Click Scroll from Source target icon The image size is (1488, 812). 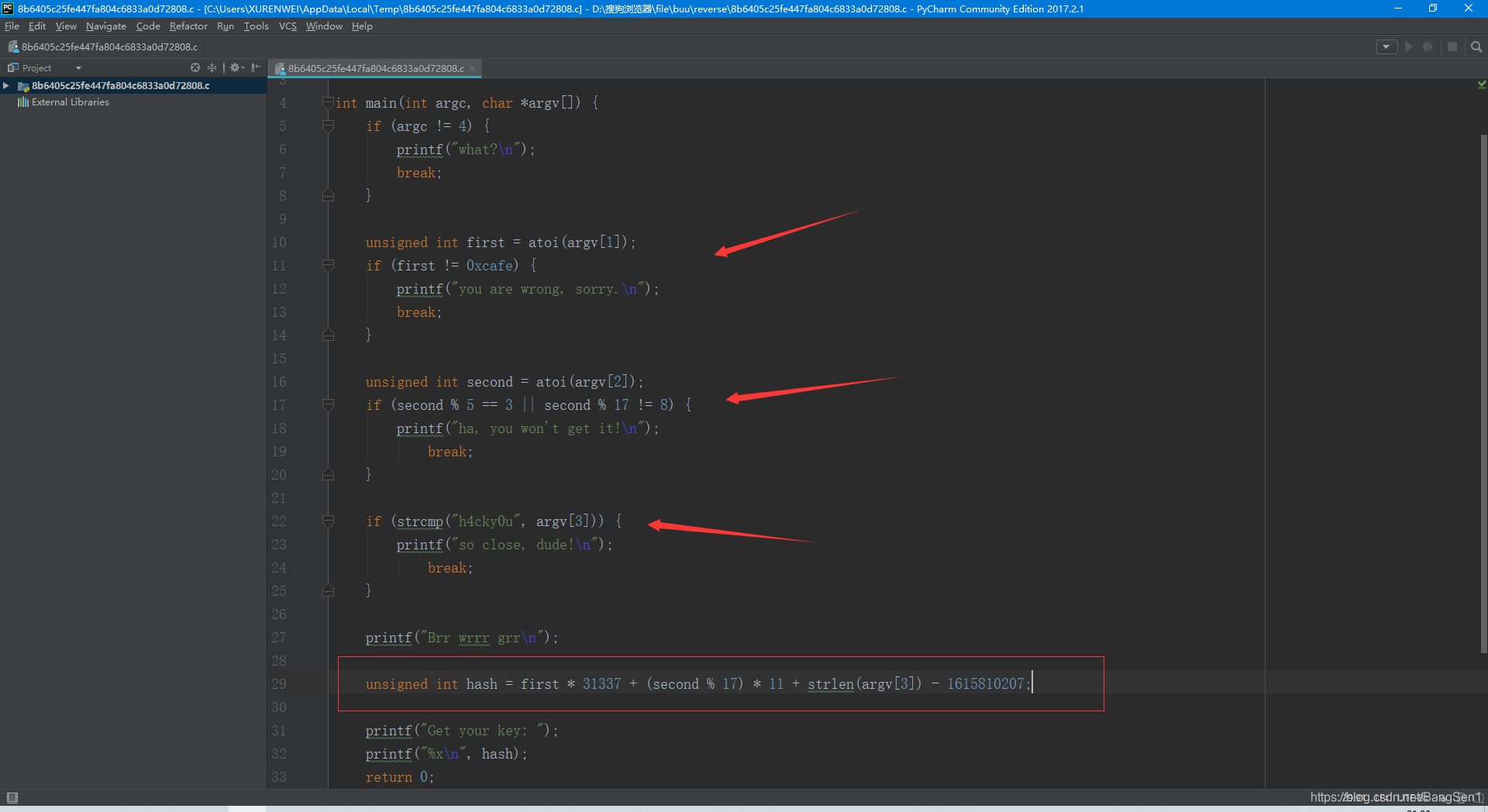[195, 68]
